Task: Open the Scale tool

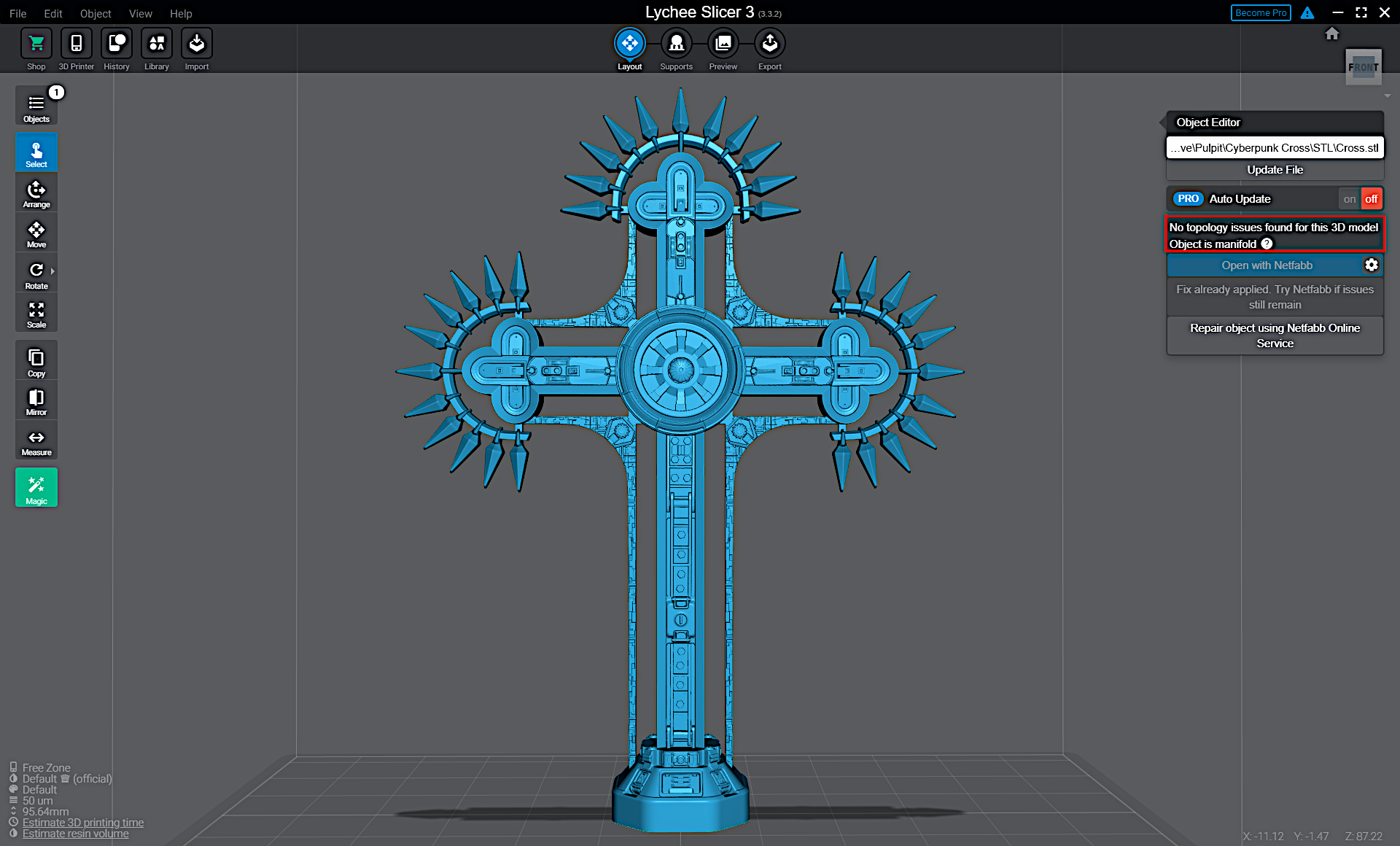Action: coord(36,312)
